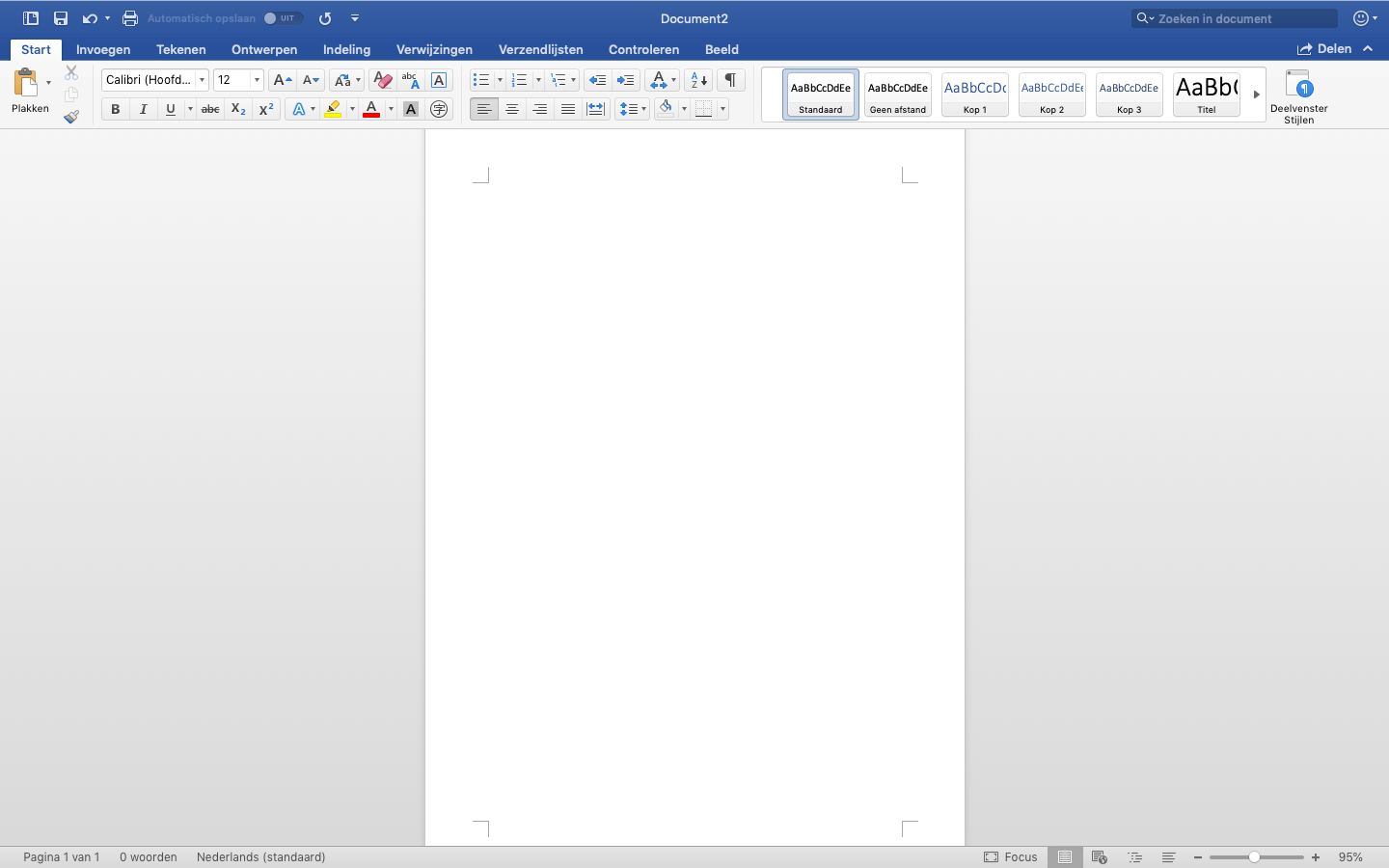Image resolution: width=1389 pixels, height=868 pixels.
Task: Click the Delen share button
Action: (x=1324, y=49)
